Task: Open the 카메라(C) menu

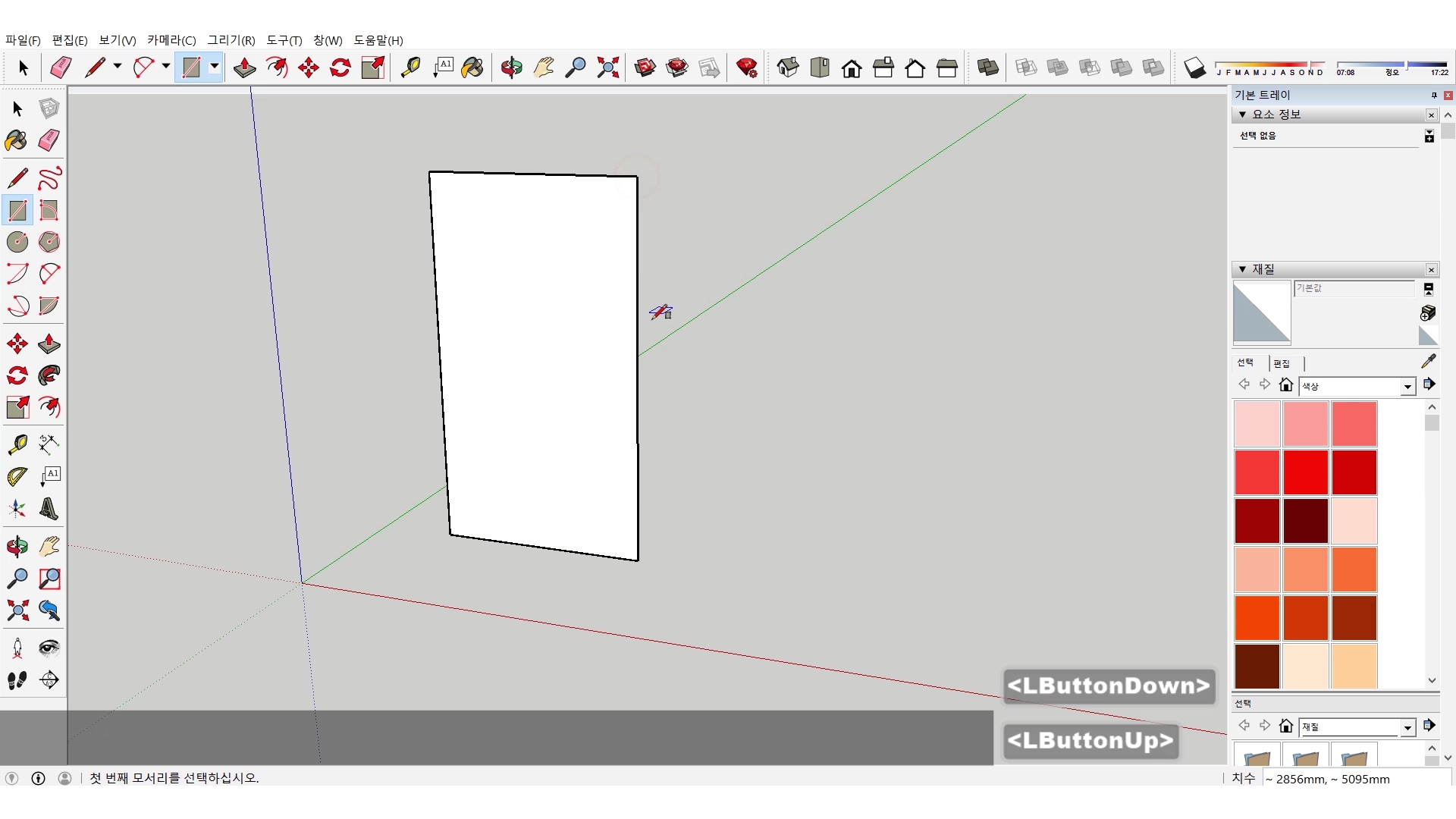Action: click(x=171, y=40)
